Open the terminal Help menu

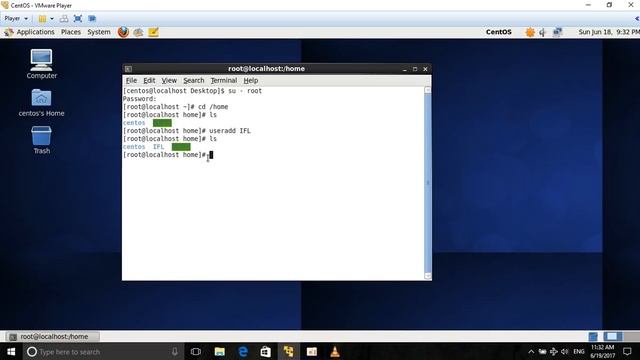(251, 80)
